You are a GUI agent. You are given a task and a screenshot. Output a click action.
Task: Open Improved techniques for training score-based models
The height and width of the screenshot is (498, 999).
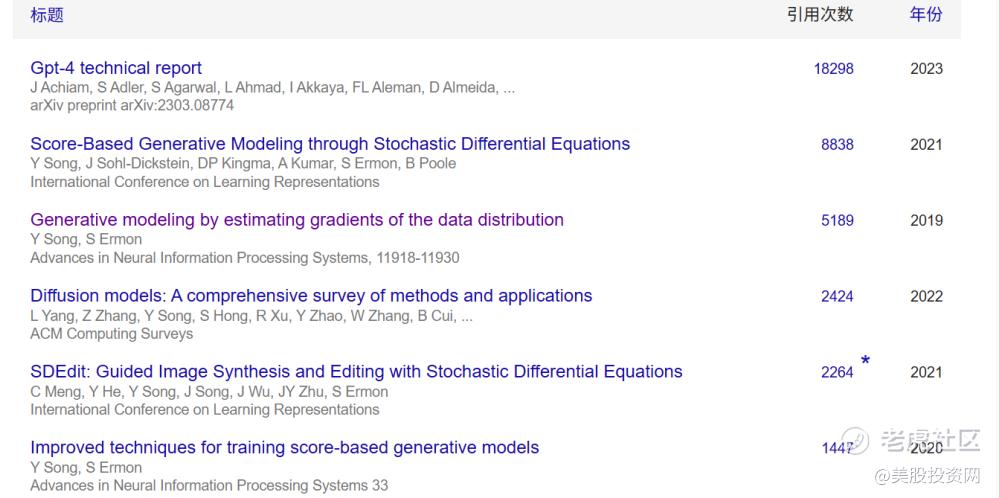point(284,448)
